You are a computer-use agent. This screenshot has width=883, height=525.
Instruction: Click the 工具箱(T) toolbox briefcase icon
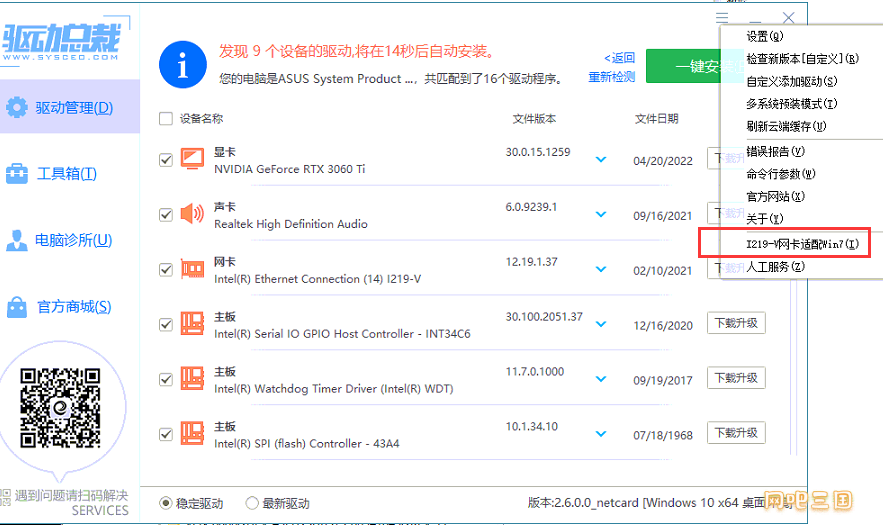point(17,173)
